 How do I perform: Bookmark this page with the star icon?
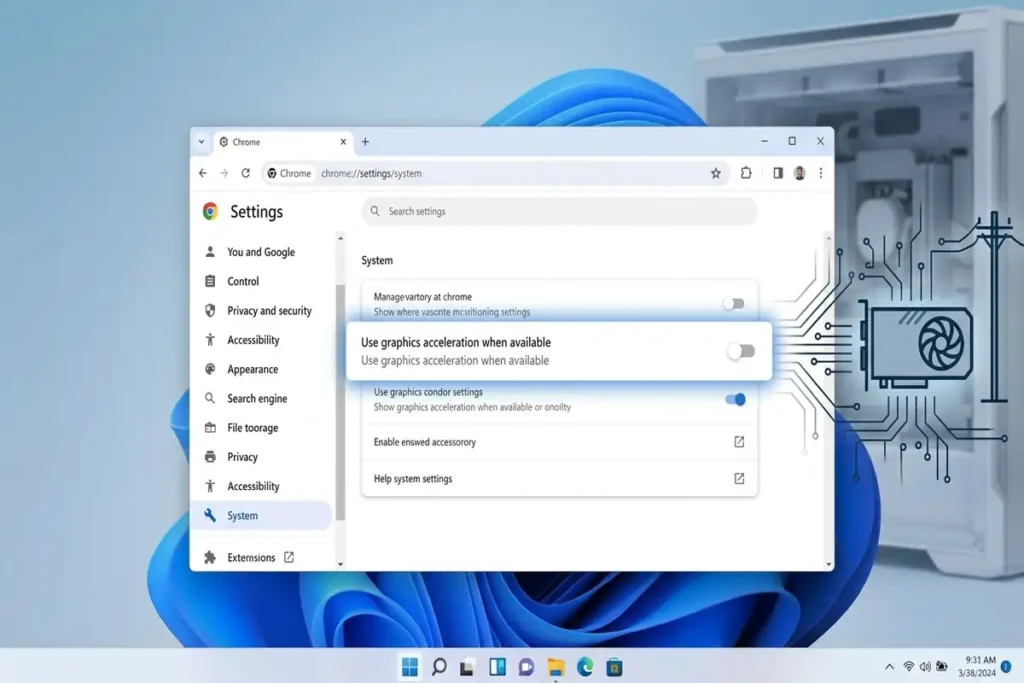716,173
